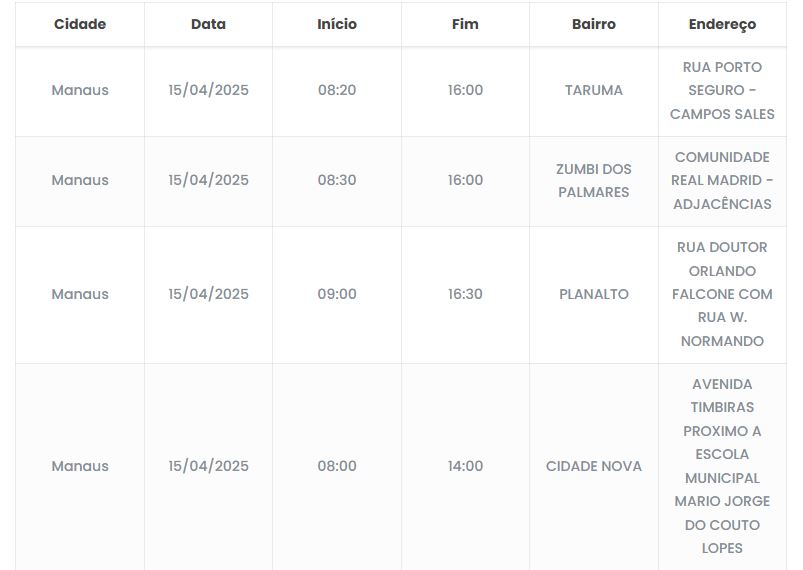Click the TARUMA neighborhood cell

click(x=594, y=90)
